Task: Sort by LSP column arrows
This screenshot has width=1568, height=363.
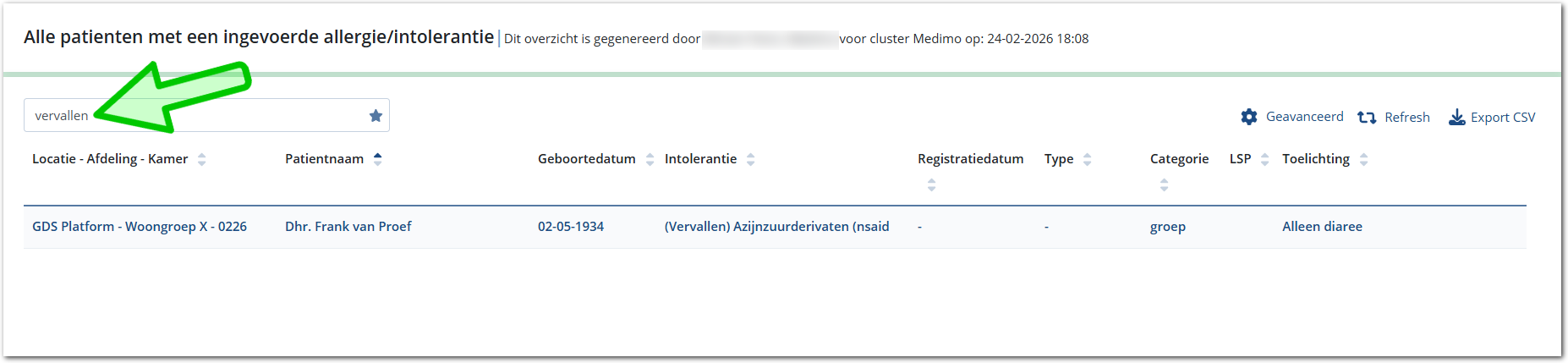Action: [x=1264, y=159]
